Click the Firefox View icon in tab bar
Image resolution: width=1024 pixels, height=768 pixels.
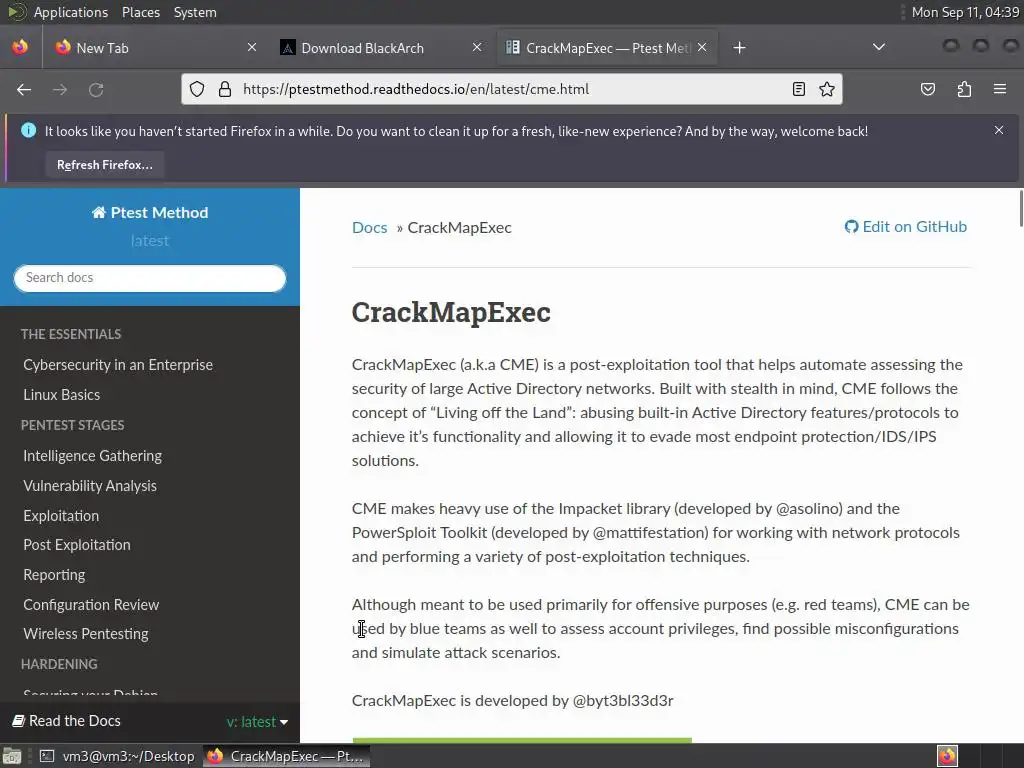[x=20, y=47]
